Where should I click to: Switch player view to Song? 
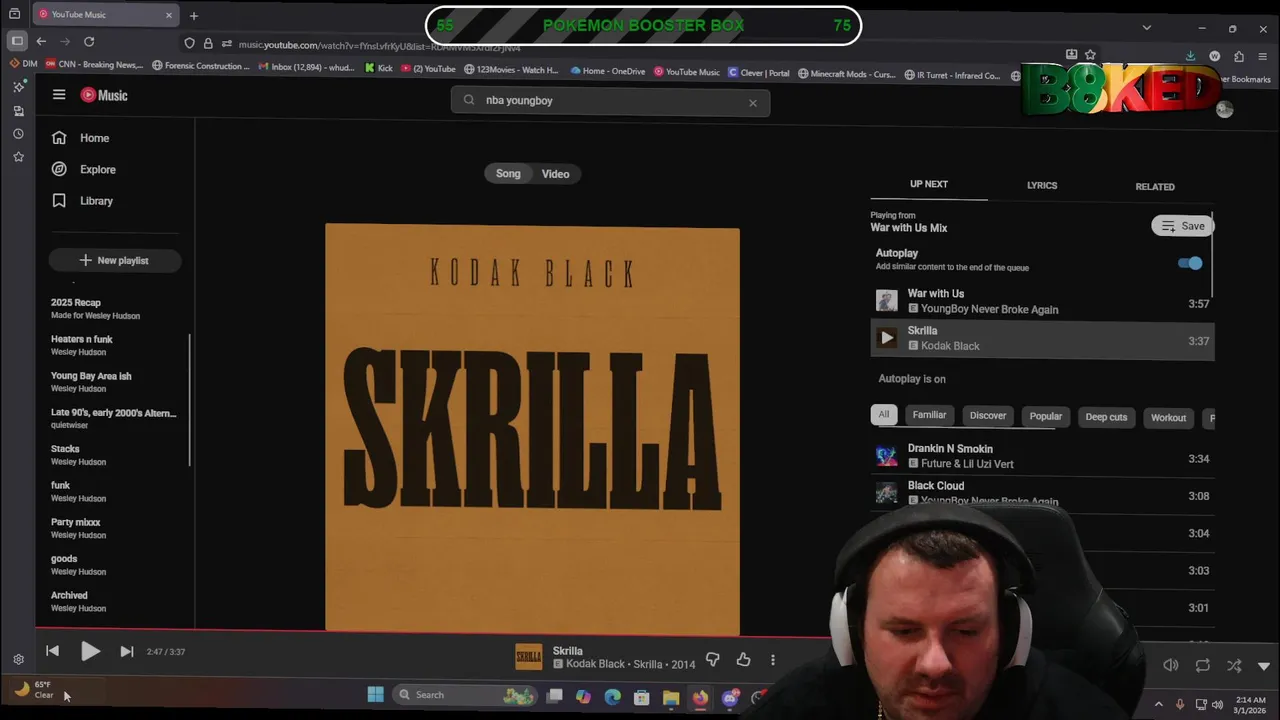pos(508,174)
